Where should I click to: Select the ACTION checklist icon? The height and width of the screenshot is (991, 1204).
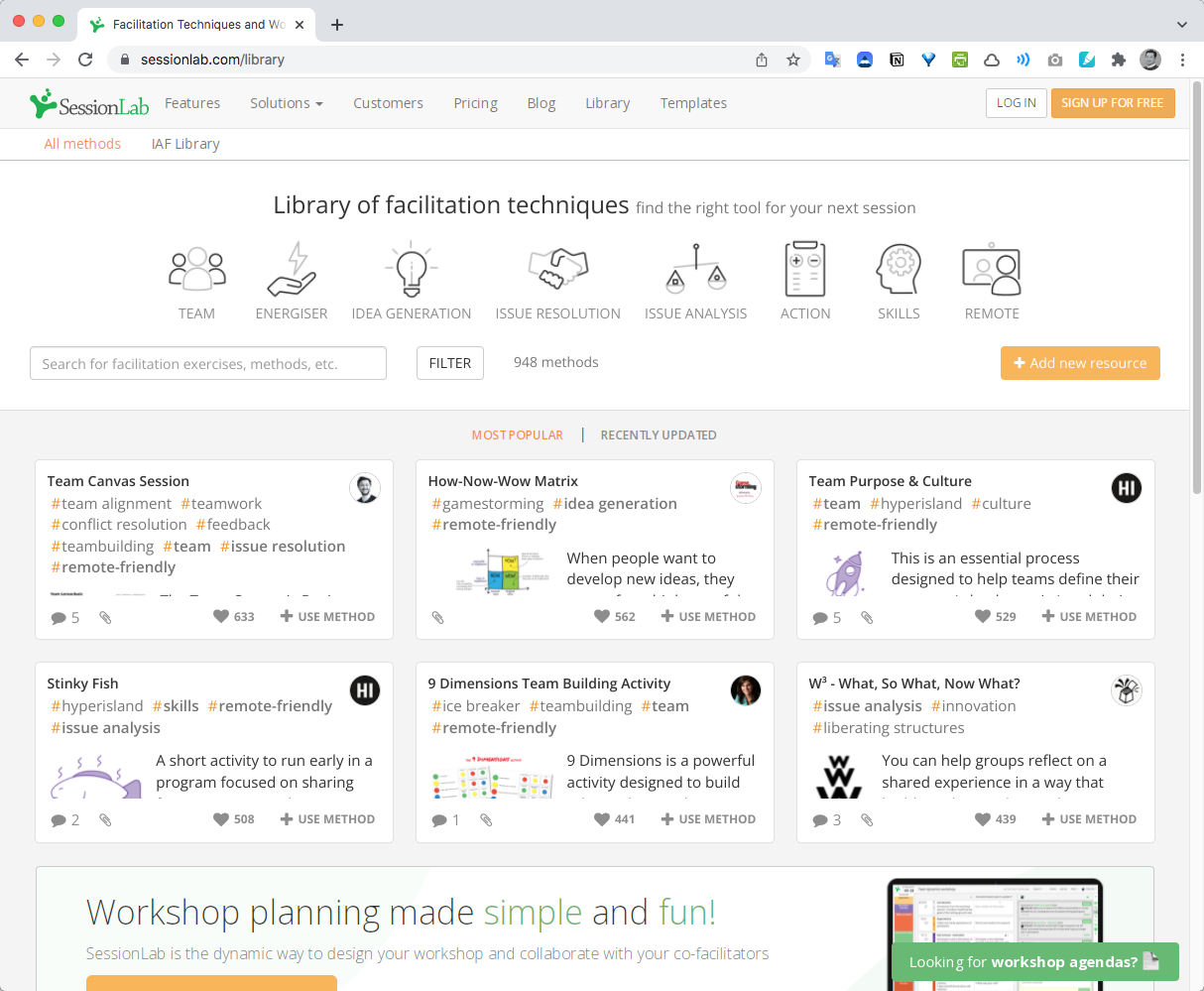point(805,268)
